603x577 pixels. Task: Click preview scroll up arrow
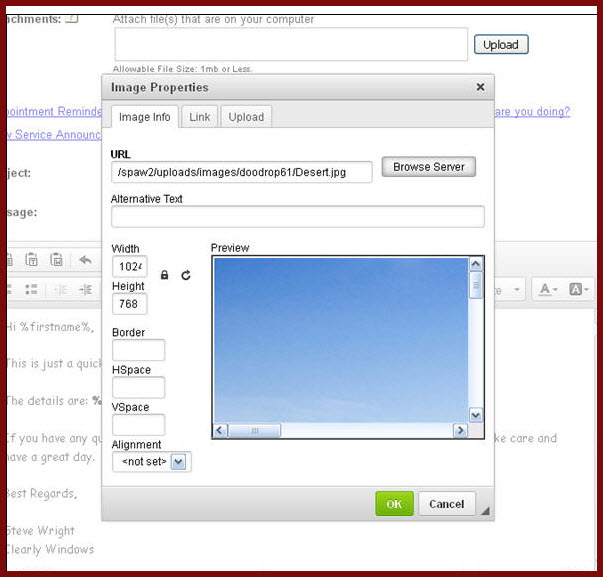pos(476,264)
